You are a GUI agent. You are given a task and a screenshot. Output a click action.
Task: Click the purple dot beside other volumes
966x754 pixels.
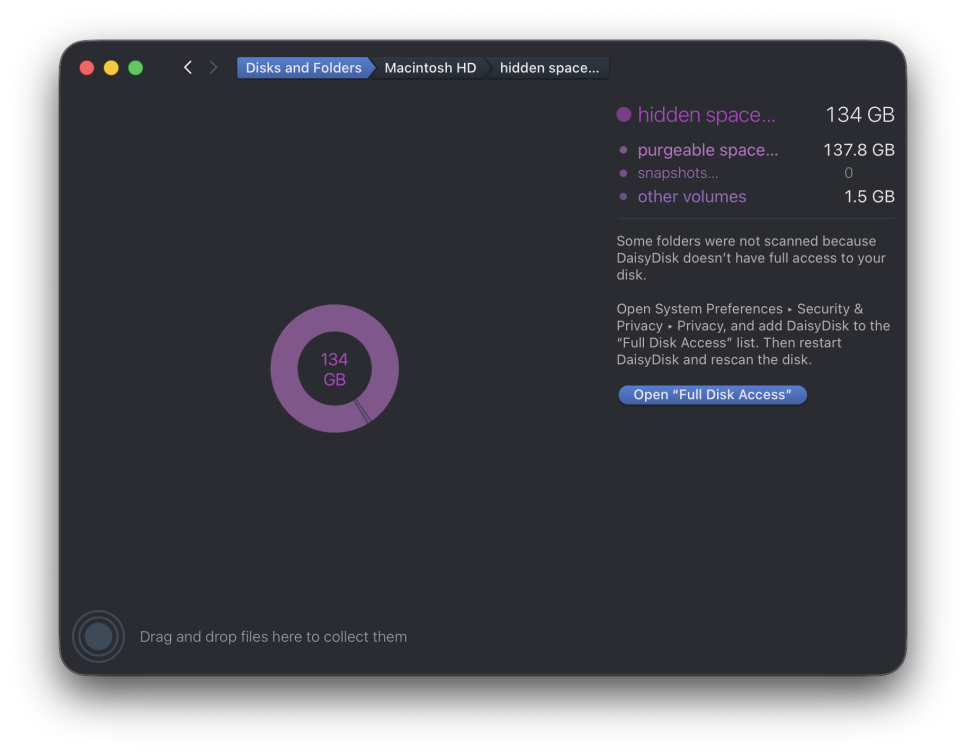click(x=623, y=197)
